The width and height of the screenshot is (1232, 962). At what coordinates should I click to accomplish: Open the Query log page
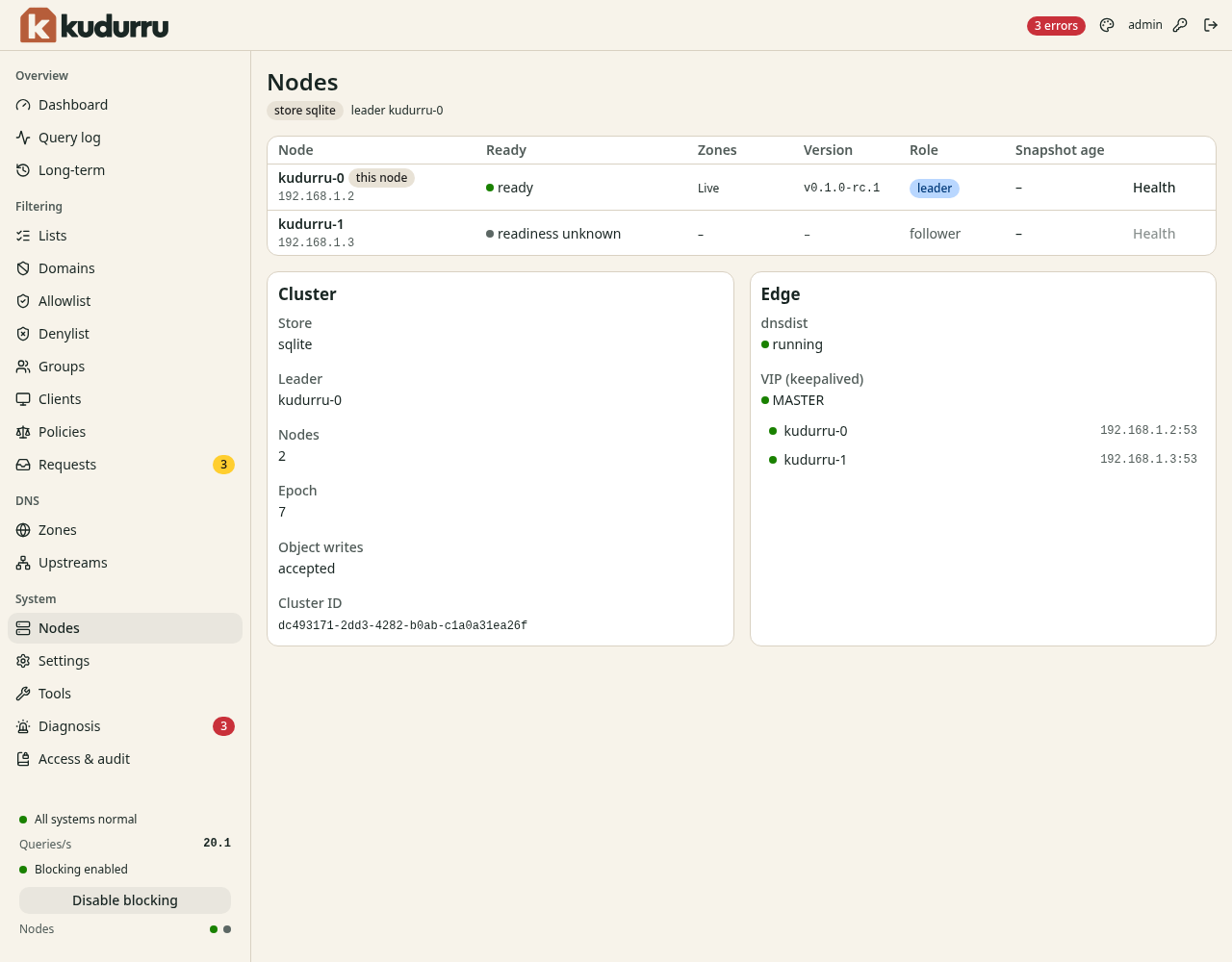125,138
